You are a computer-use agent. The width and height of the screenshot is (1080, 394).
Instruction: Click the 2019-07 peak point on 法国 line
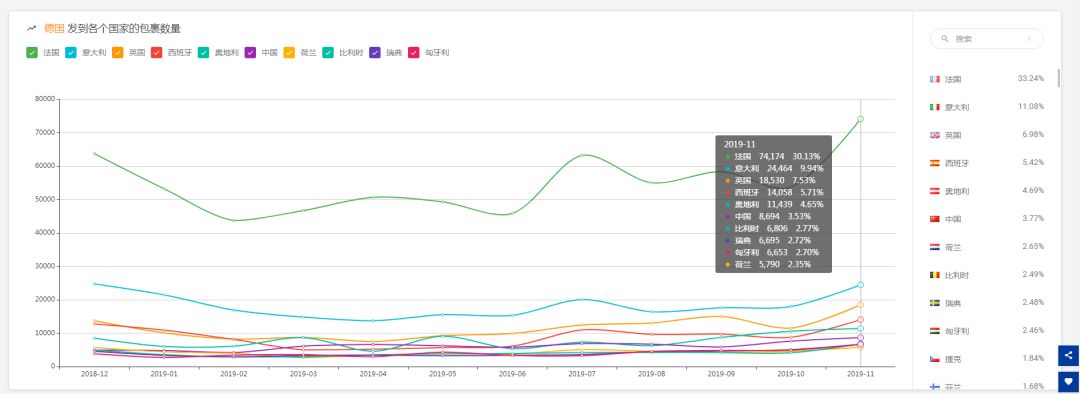point(582,155)
